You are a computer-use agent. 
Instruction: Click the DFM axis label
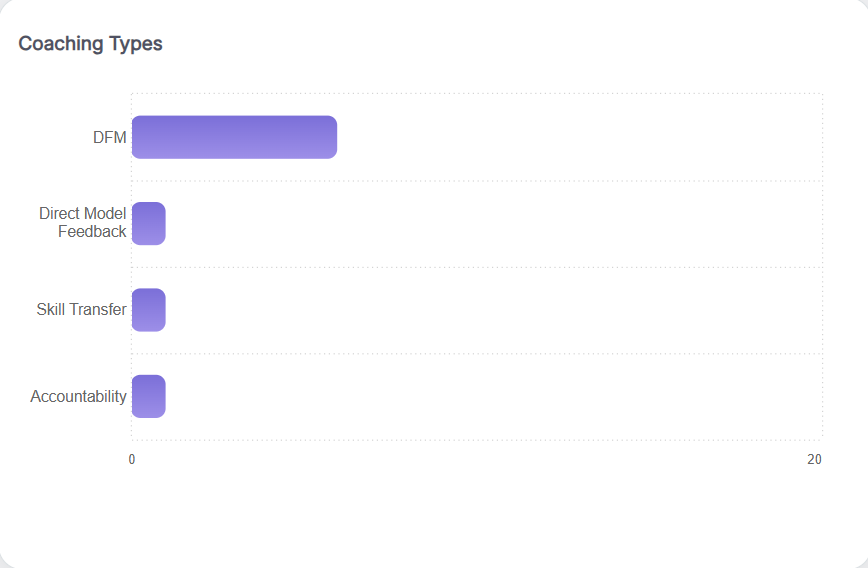click(x=110, y=138)
